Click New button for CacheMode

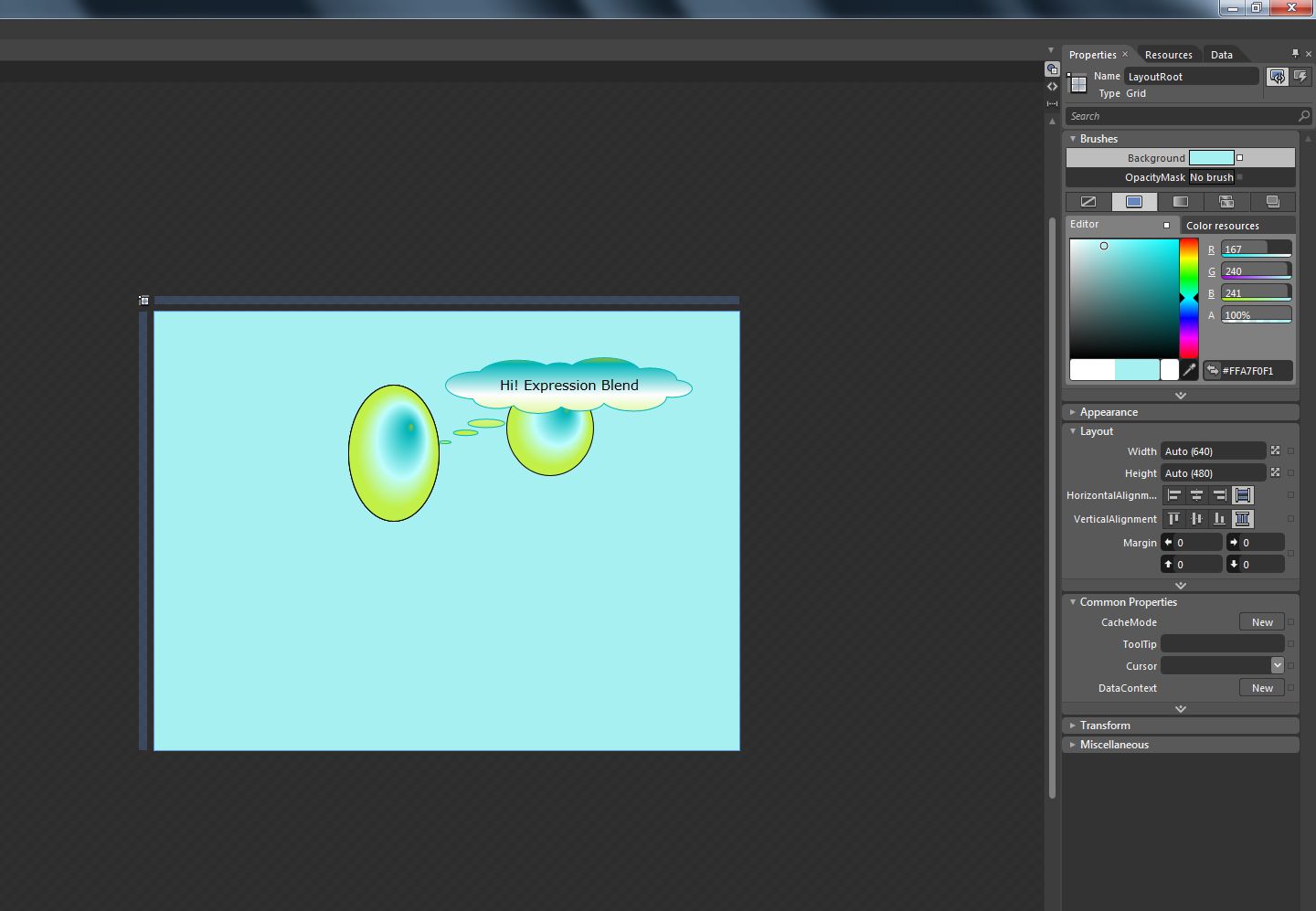1262,622
